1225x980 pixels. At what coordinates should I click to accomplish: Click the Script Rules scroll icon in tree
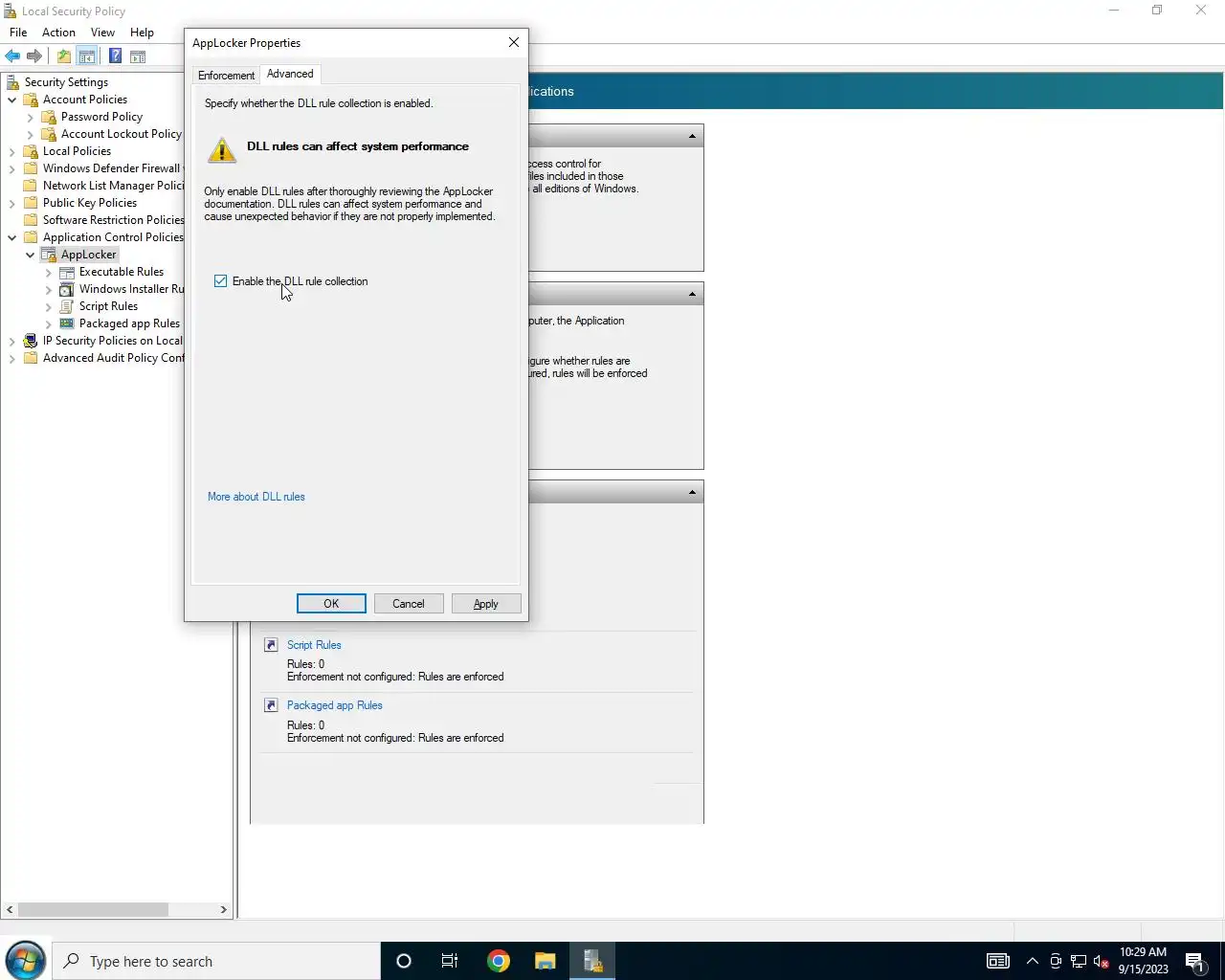click(67, 306)
